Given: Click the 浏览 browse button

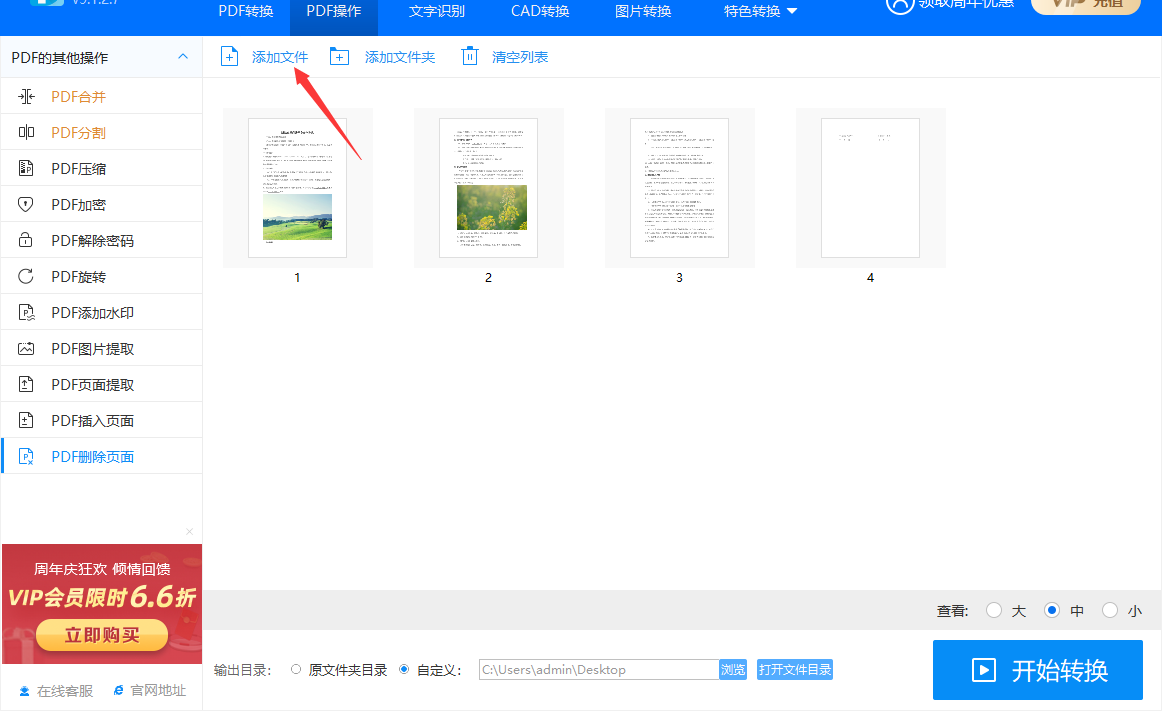Looking at the screenshot, I should [733, 669].
